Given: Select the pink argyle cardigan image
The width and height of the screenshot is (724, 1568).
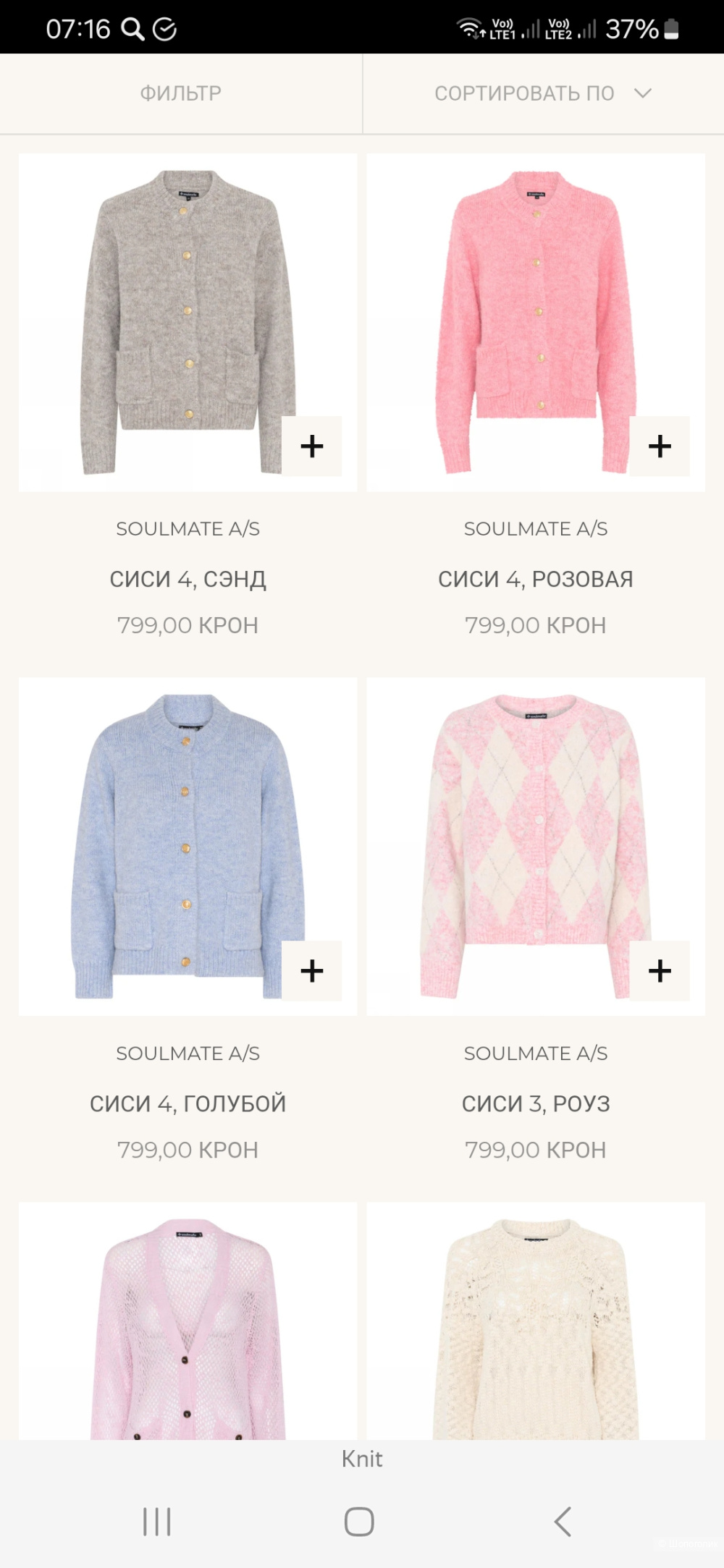Looking at the screenshot, I should coord(536,847).
